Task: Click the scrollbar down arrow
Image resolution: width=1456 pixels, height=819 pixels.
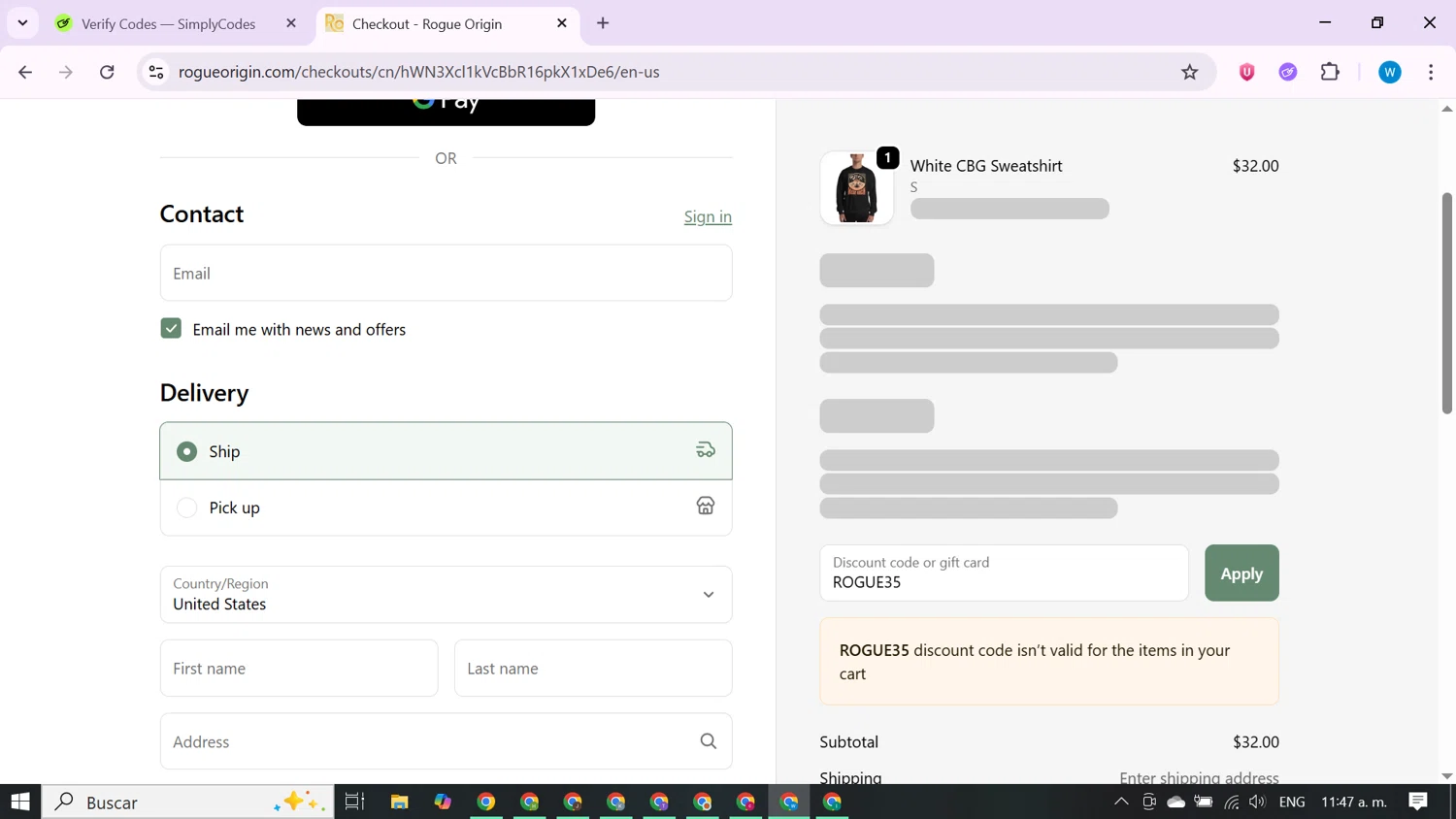Action: click(1446, 776)
